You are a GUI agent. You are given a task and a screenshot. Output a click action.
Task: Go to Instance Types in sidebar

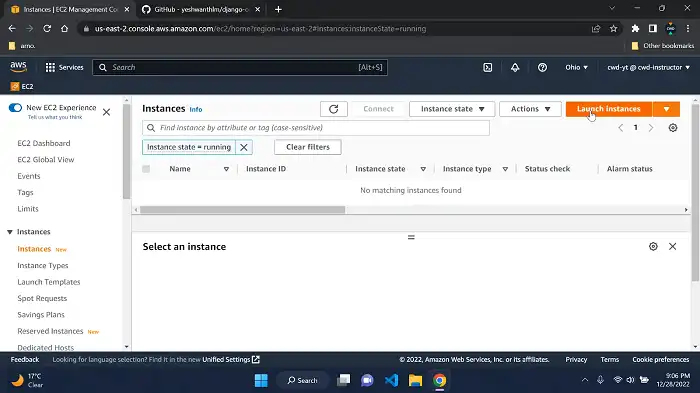click(43, 266)
